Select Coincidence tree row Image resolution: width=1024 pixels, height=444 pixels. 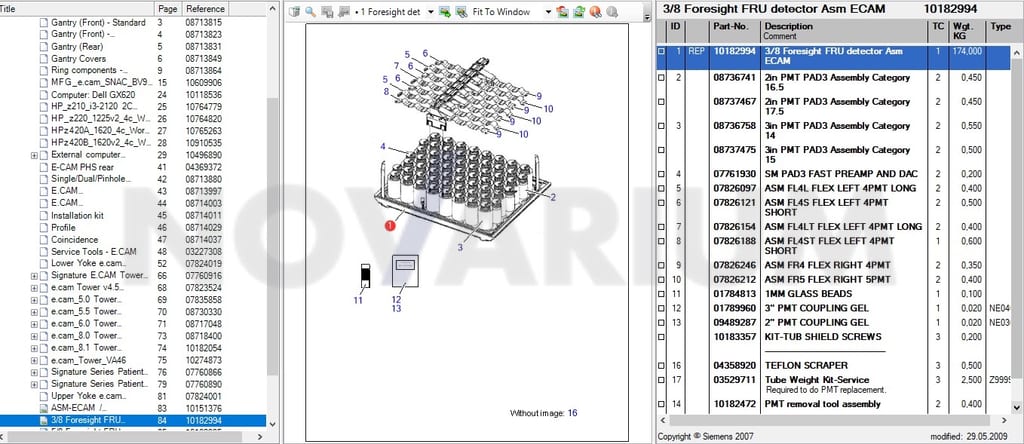[133, 240]
